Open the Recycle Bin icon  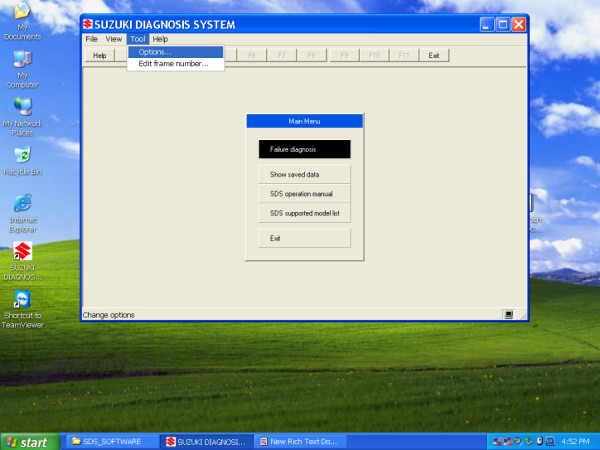[21, 156]
